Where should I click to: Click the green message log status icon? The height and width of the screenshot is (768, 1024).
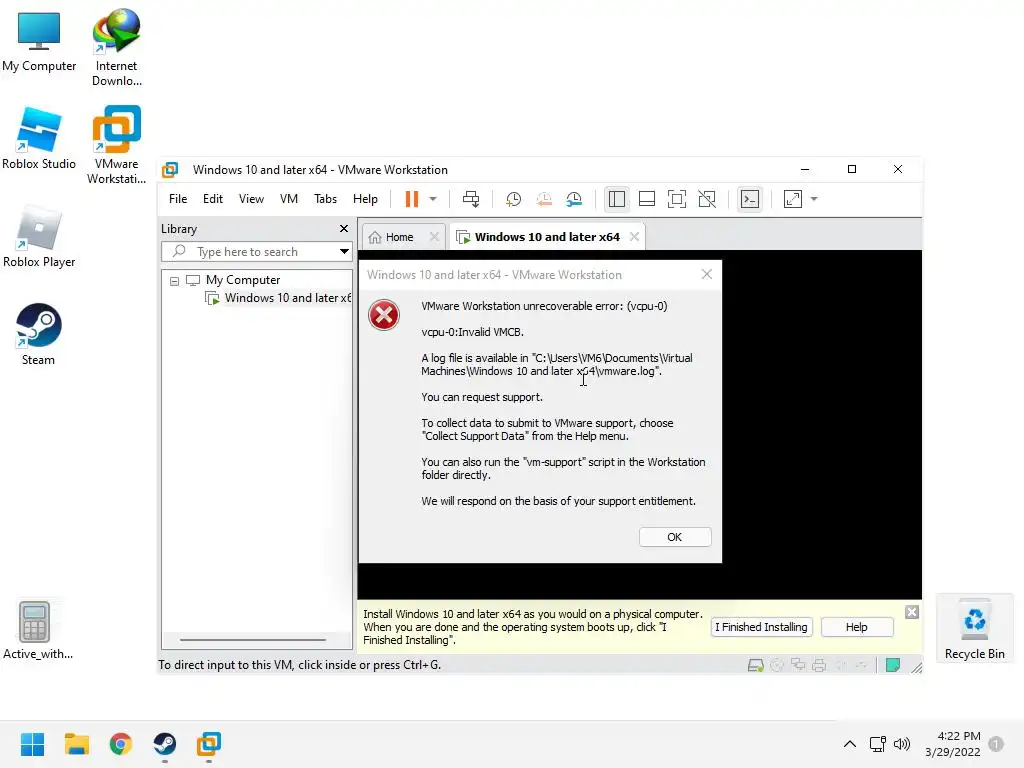[x=893, y=665]
